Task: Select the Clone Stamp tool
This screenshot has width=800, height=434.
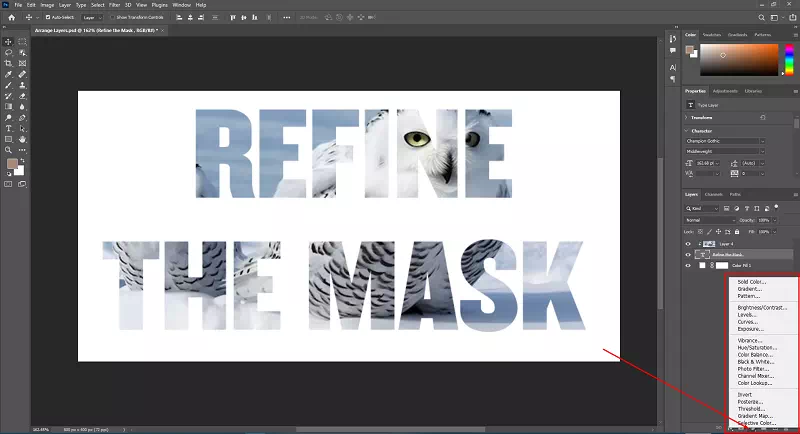Action: click(22, 85)
